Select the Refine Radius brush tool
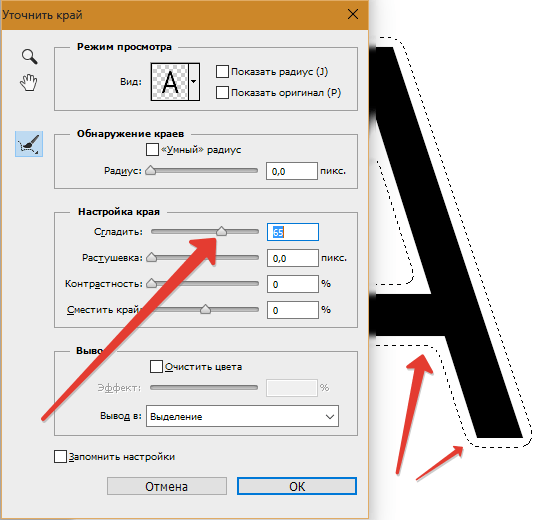The width and height of the screenshot is (548, 520). [29, 144]
